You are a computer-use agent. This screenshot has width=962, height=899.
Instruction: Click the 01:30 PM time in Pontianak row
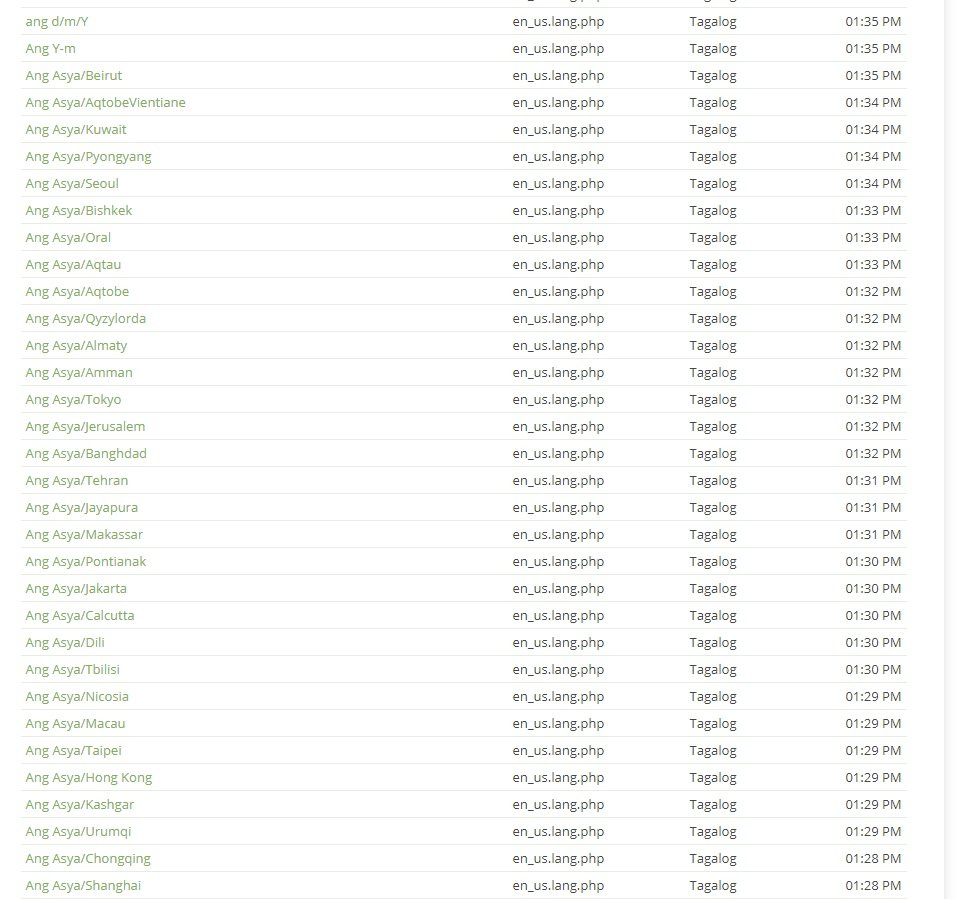pyautogui.click(x=873, y=561)
